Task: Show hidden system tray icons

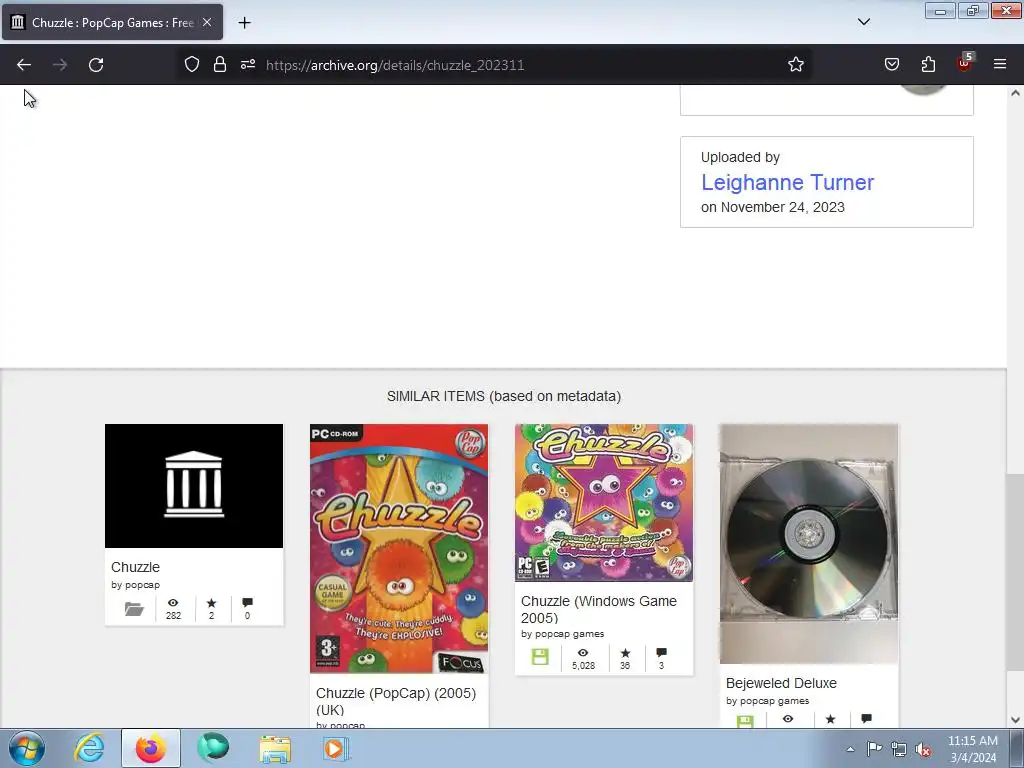Action: (x=850, y=749)
